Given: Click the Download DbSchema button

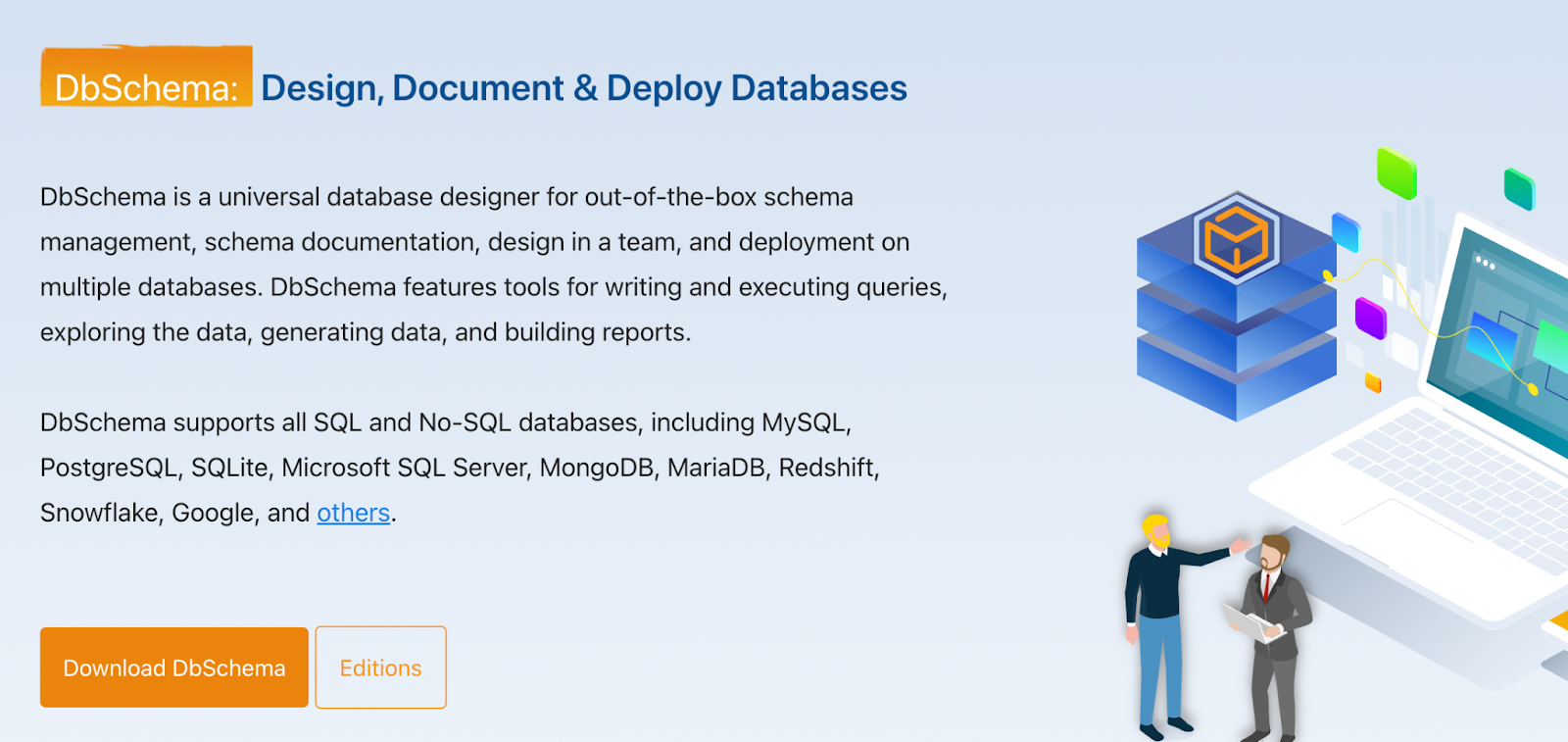Looking at the screenshot, I should click(x=174, y=668).
